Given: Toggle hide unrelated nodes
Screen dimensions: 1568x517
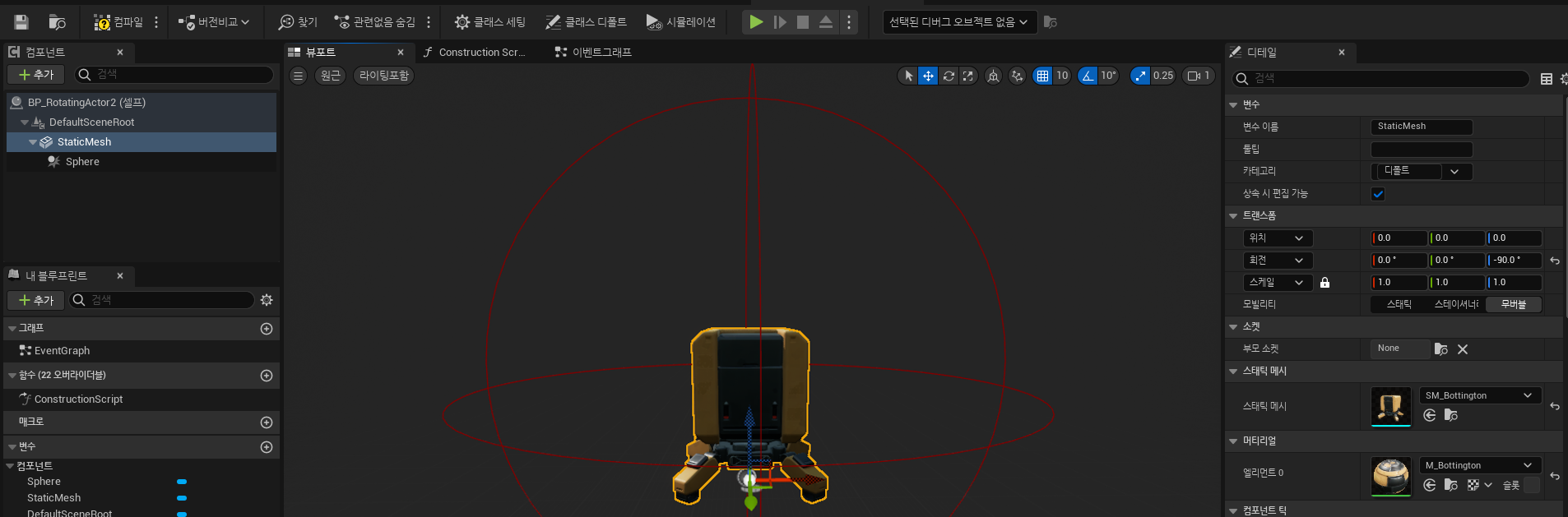Looking at the screenshot, I should 374,22.
